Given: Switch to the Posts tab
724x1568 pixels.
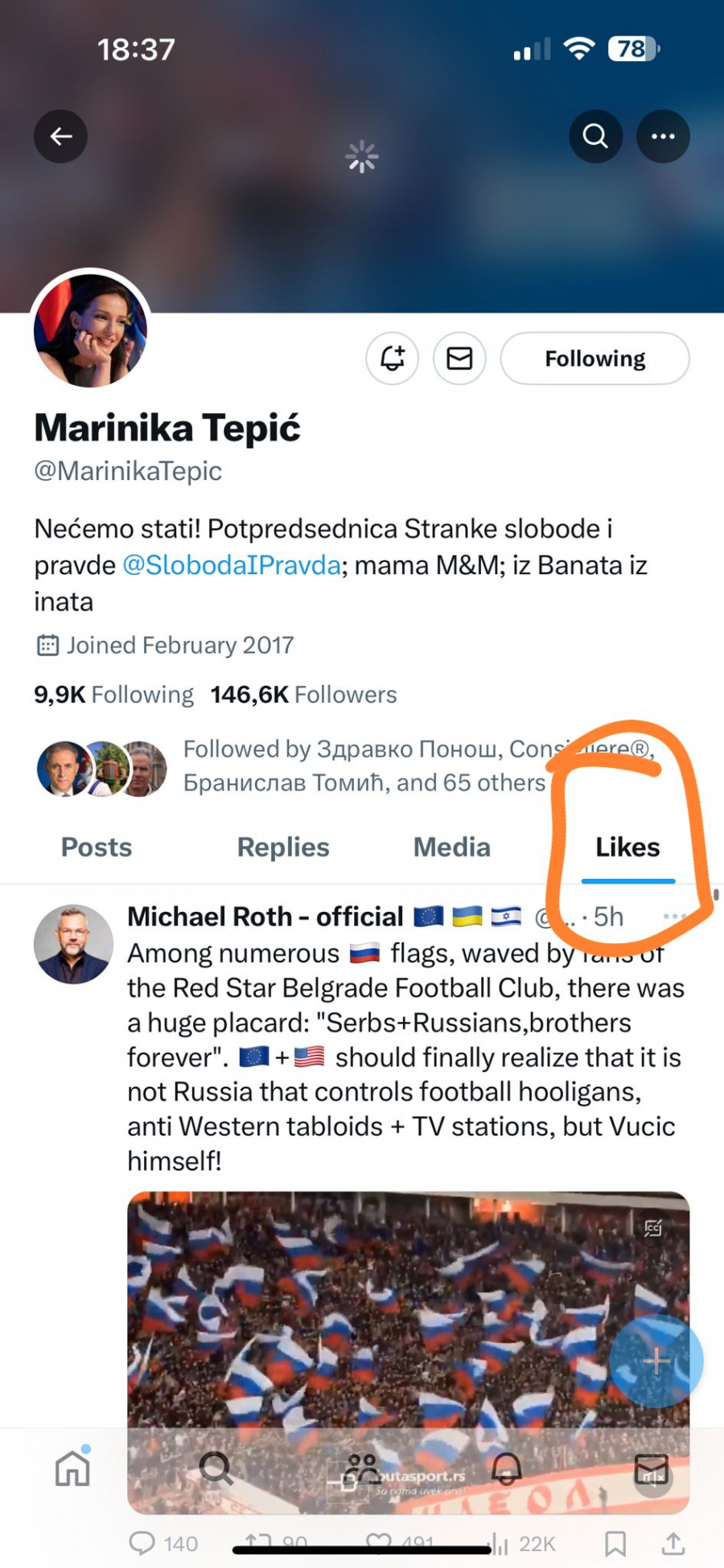Looking at the screenshot, I should click(x=97, y=848).
